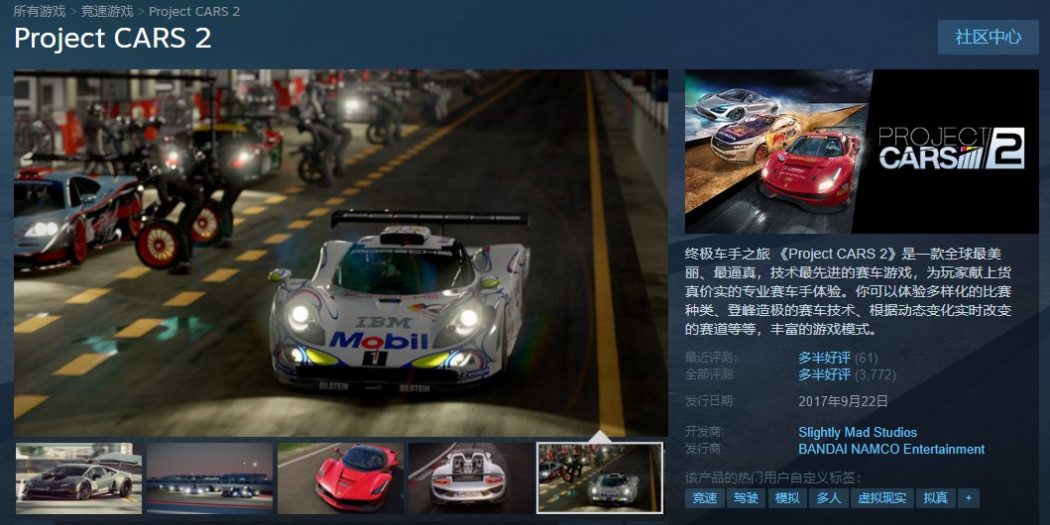
Task: Click the 全部评测 label
Action: tap(710, 374)
